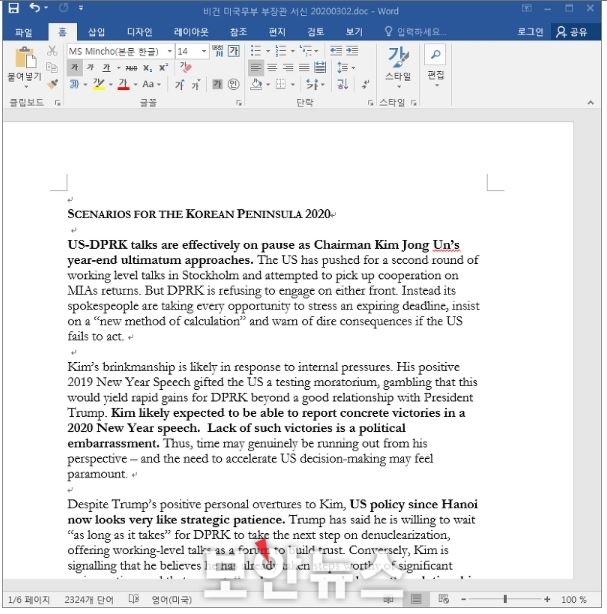Click the Bullets list icon
The image size is (607, 614).
[256, 51]
